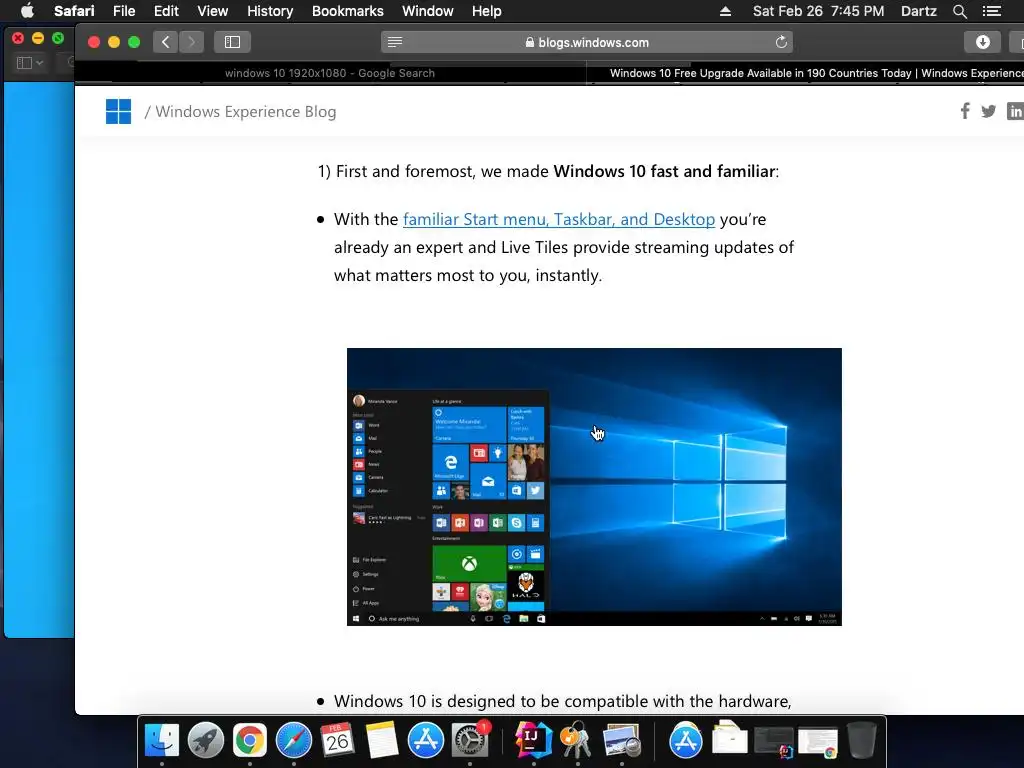This screenshot has width=1024, height=768.
Task: Open the documents folder stack in Dock
Action: 729,739
